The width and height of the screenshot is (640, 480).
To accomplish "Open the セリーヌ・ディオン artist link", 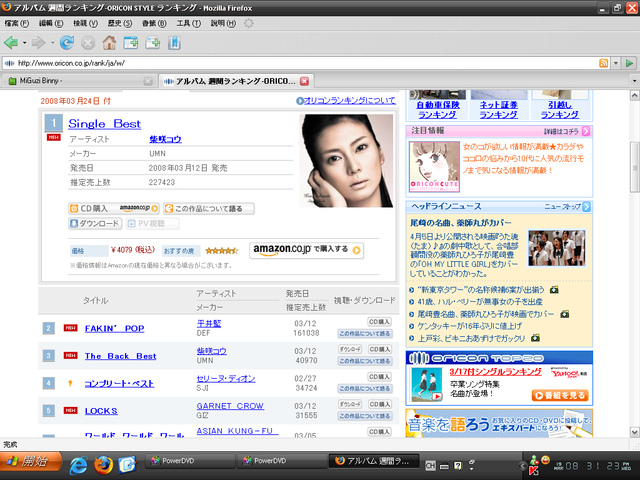I will tap(226, 378).
